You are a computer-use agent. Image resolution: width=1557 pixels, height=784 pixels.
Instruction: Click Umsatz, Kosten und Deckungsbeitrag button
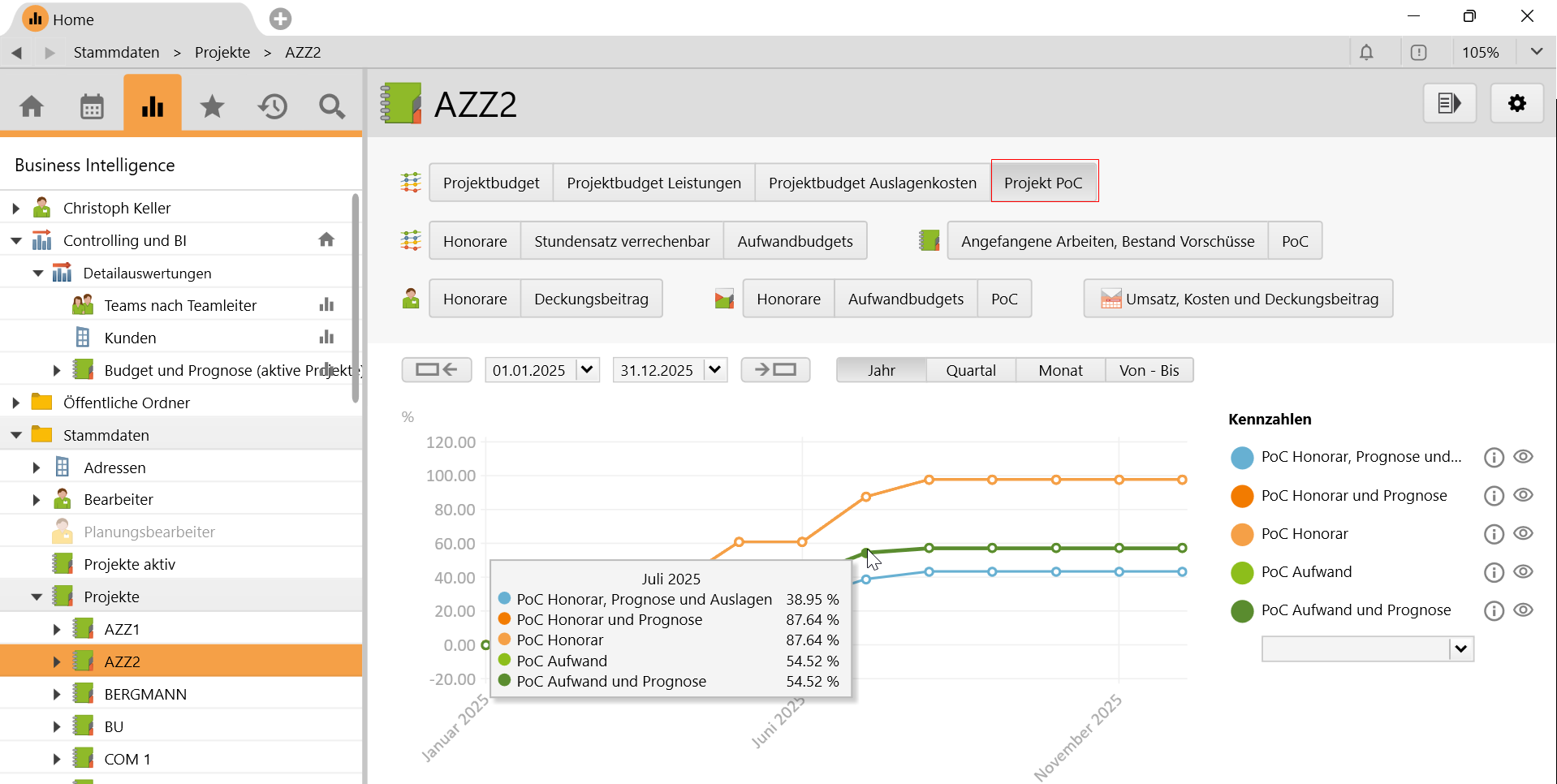1238,299
